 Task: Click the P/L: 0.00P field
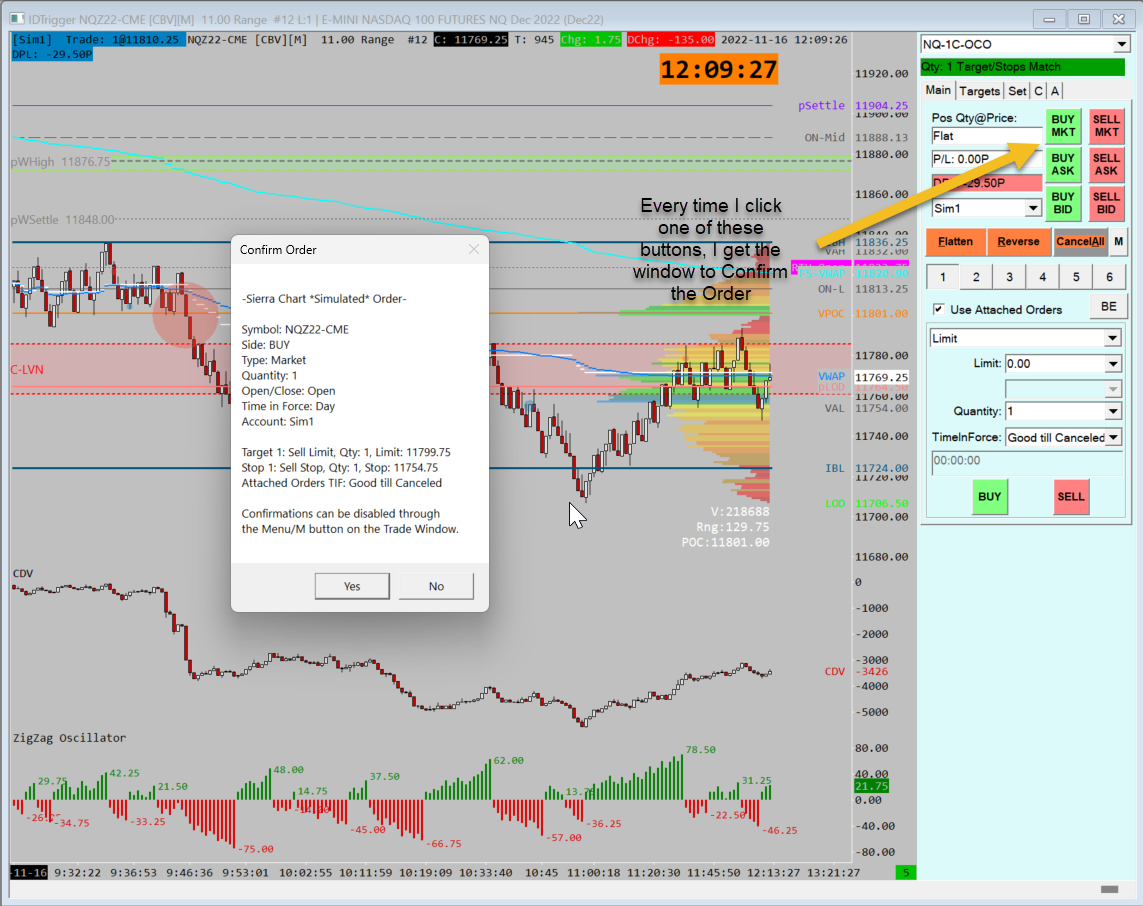tap(986, 159)
